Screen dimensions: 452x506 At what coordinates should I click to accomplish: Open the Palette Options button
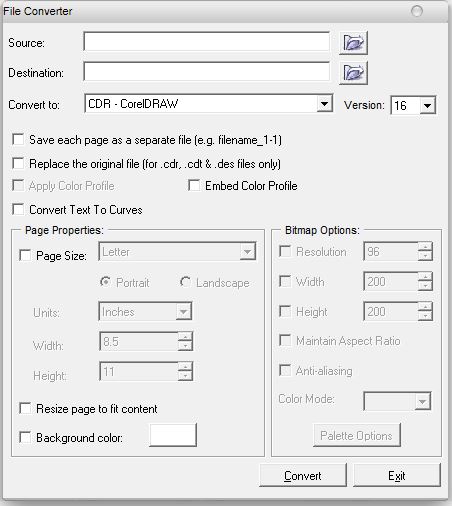pos(357,435)
